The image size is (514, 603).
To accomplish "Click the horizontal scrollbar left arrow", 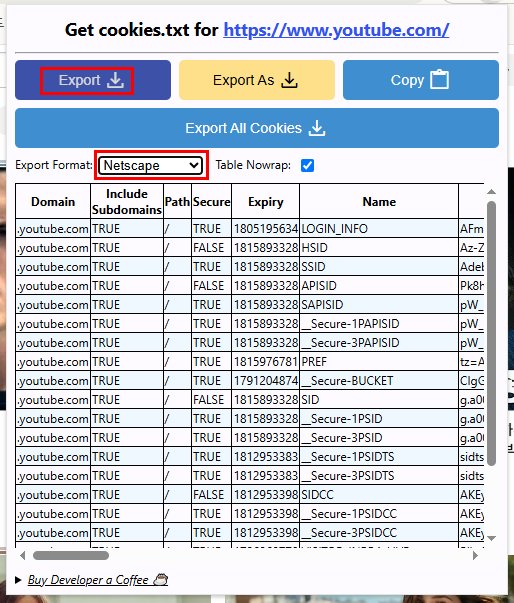I will click(23, 555).
